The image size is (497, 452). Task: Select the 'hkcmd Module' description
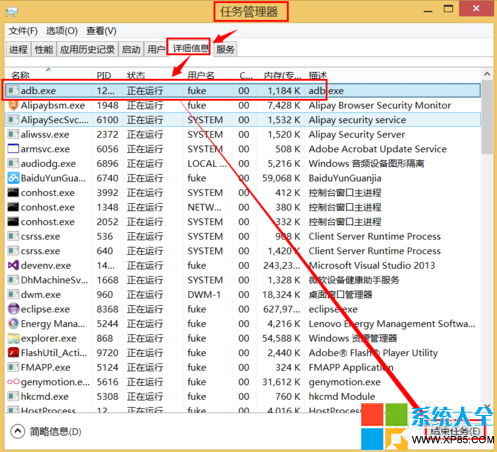pyautogui.click(x=342, y=396)
